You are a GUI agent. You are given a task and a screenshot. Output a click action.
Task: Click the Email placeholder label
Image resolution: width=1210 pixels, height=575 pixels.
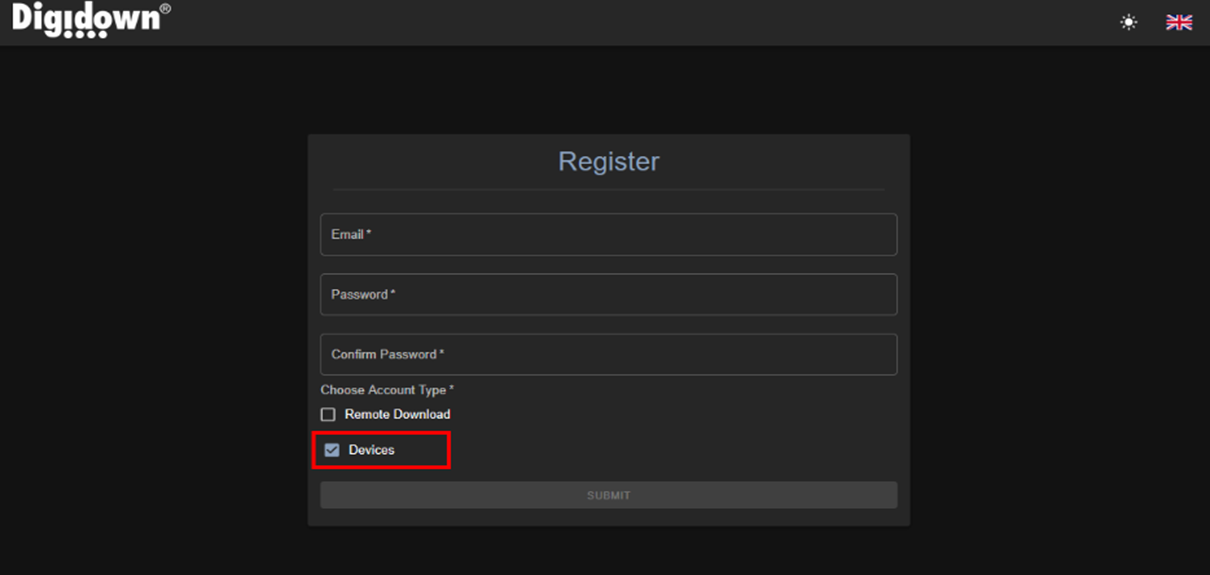[351, 234]
